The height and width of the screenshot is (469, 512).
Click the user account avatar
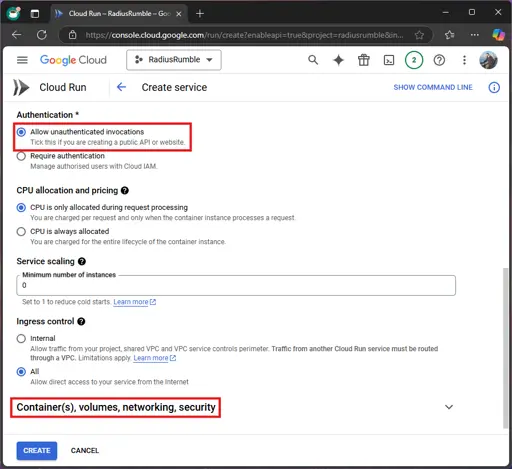tap(488, 60)
